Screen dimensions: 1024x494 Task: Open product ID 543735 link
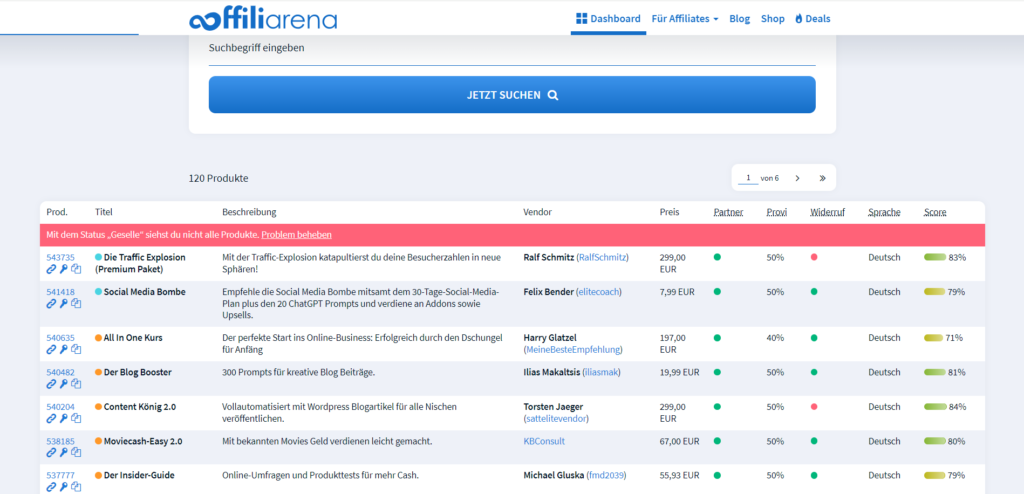coord(60,257)
